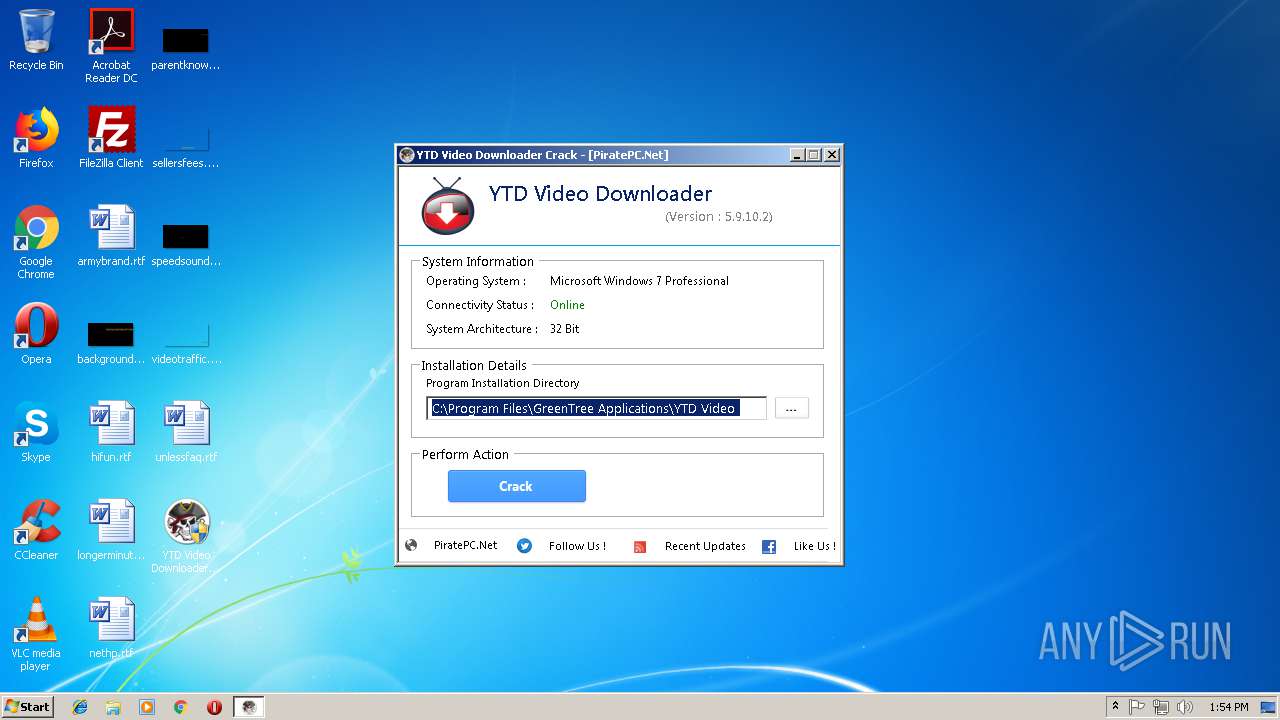Click the YTD Video Downloader logo
The width and height of the screenshot is (1280, 720).
pos(447,205)
